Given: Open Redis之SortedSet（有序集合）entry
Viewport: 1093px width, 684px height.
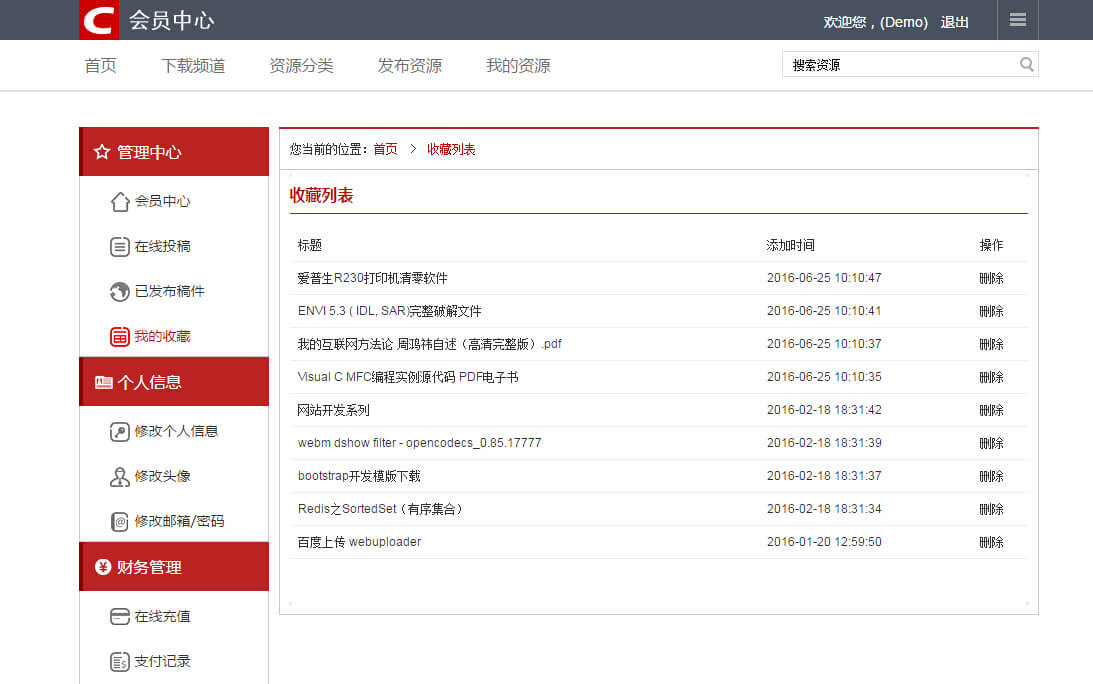Looking at the screenshot, I should pos(381,509).
